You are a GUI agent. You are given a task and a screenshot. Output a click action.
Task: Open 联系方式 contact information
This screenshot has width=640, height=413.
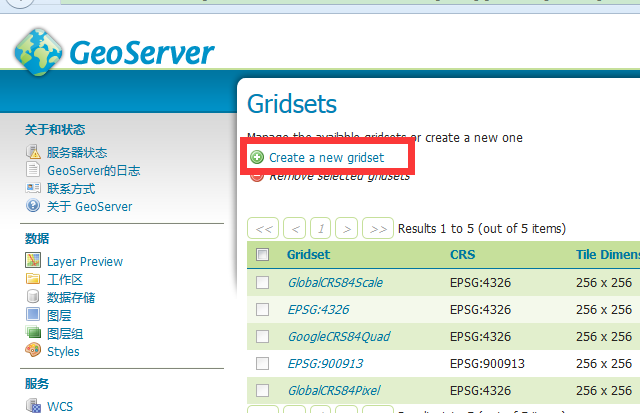(71, 189)
